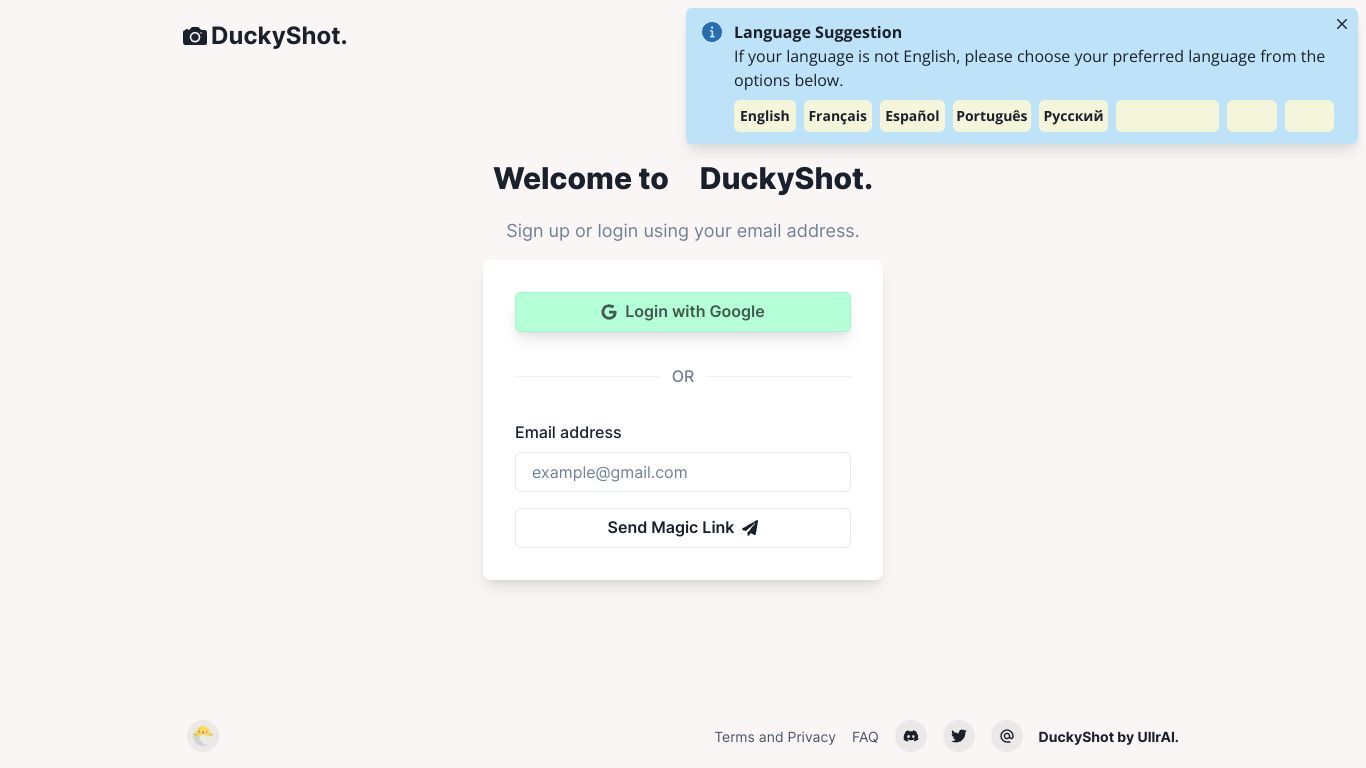Viewport: 1366px width, 768px height.
Task: Click the info icon in Language Suggestion
Action: pos(712,32)
